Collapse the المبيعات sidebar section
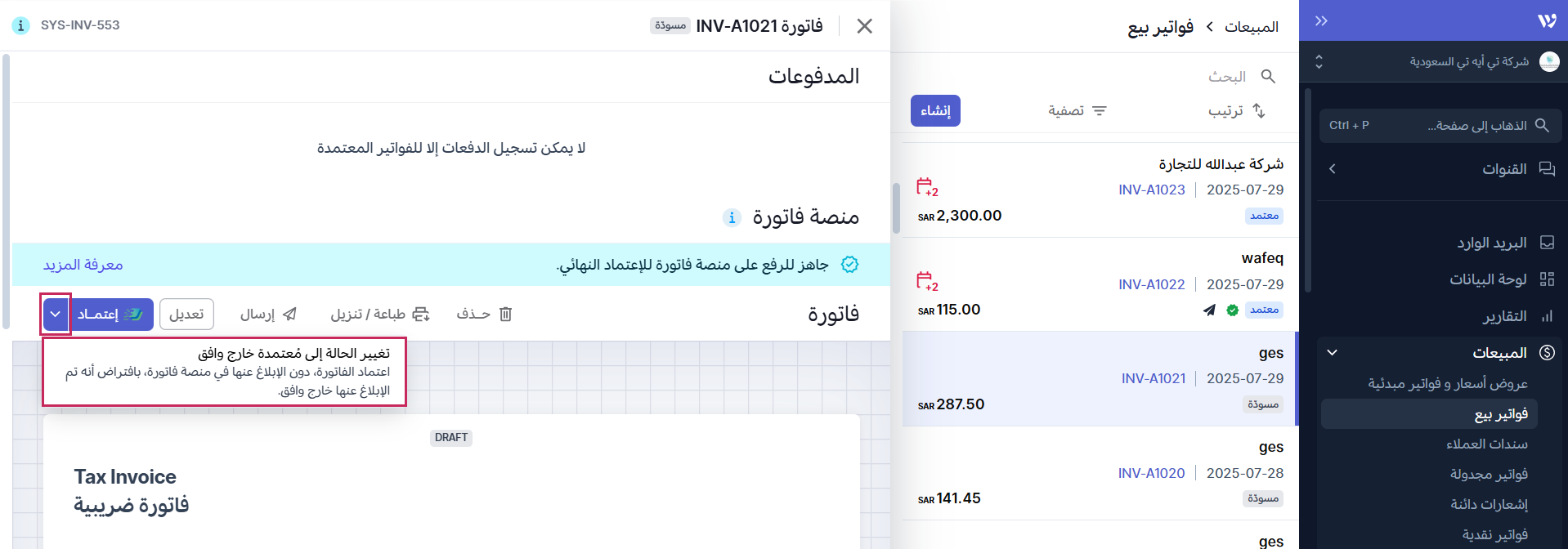 1333,353
